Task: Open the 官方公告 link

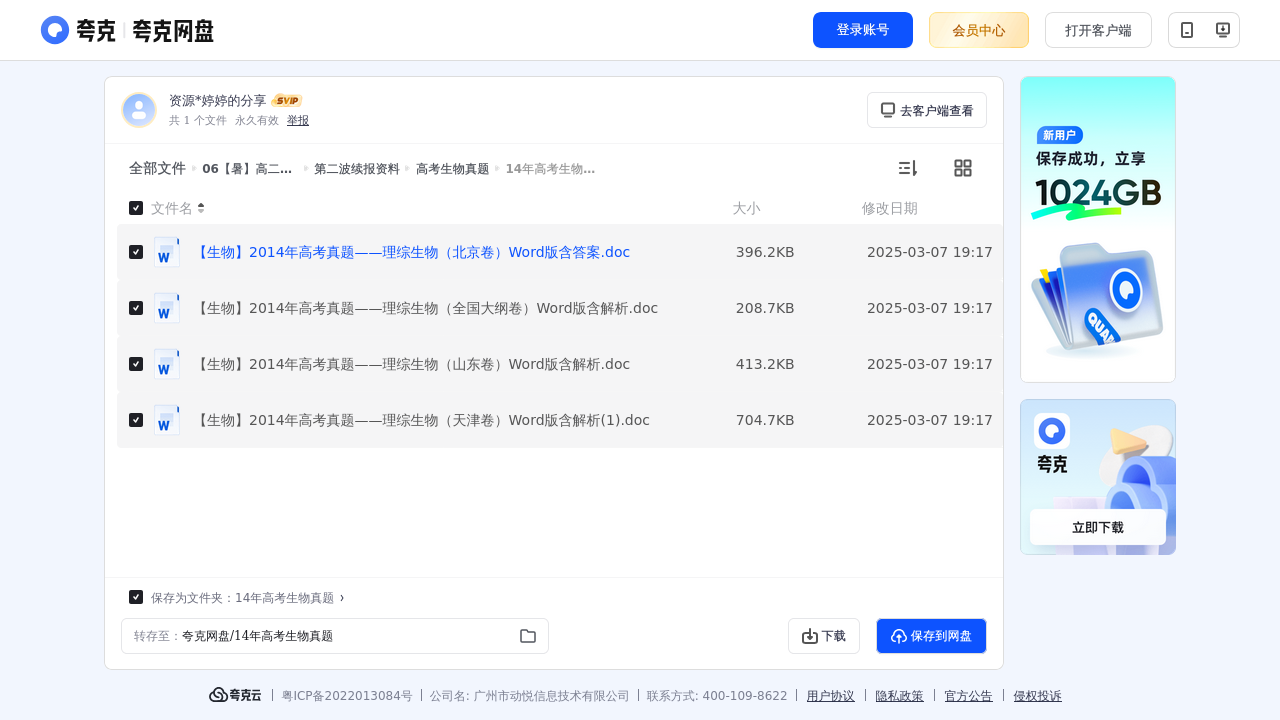Action: point(969,696)
